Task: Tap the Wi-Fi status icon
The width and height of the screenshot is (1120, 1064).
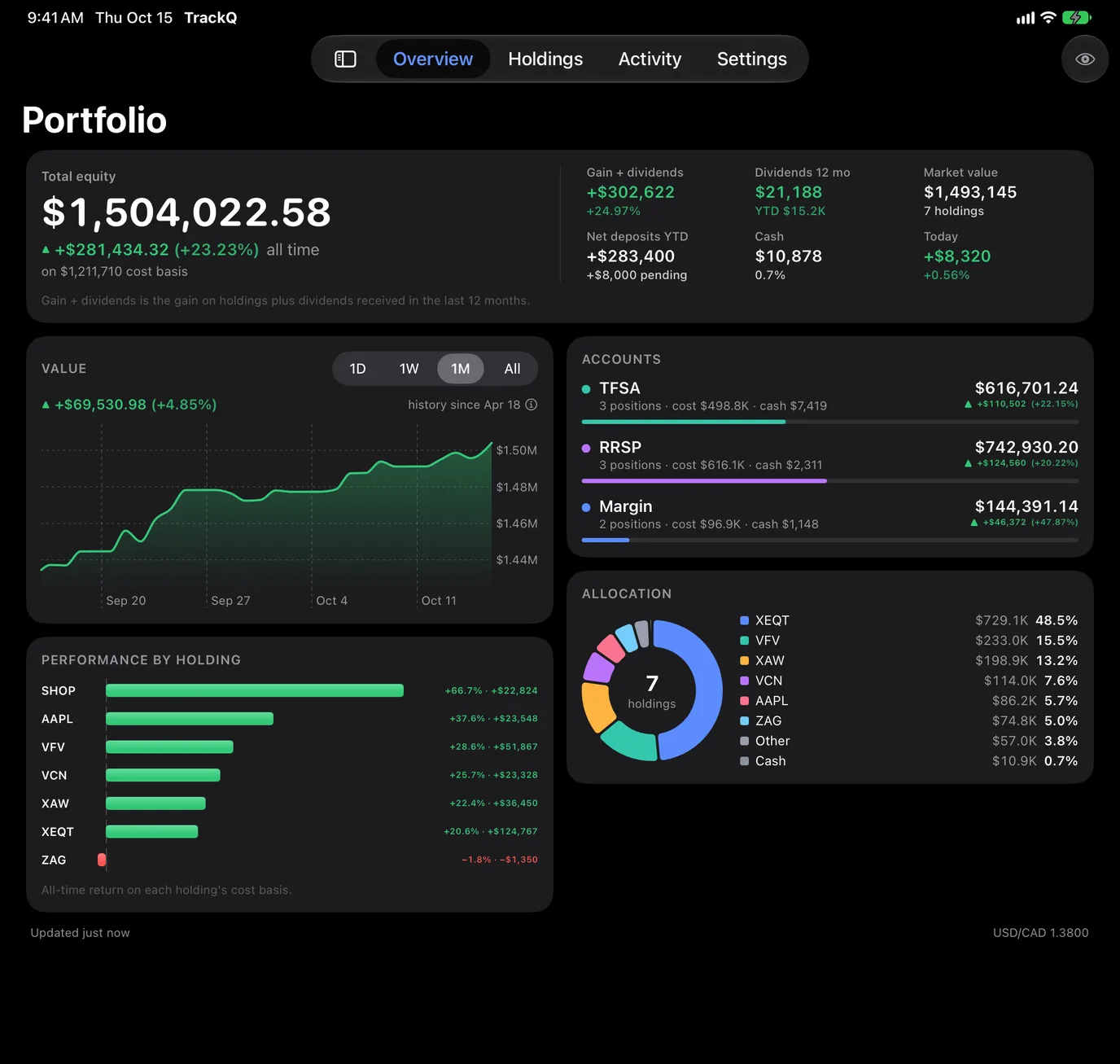Action: (1048, 18)
